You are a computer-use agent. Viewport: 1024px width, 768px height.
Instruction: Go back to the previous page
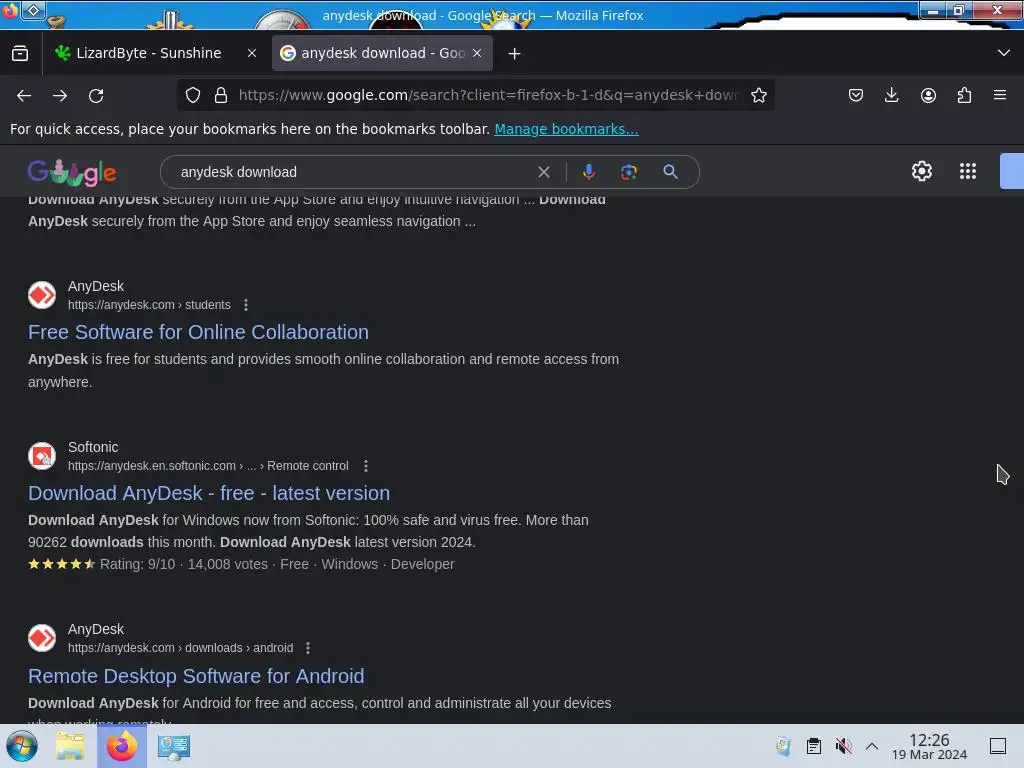(24, 95)
